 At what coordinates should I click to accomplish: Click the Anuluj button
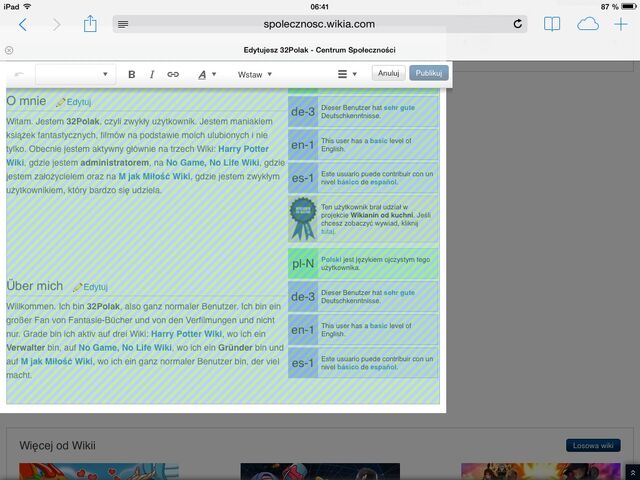tap(389, 73)
